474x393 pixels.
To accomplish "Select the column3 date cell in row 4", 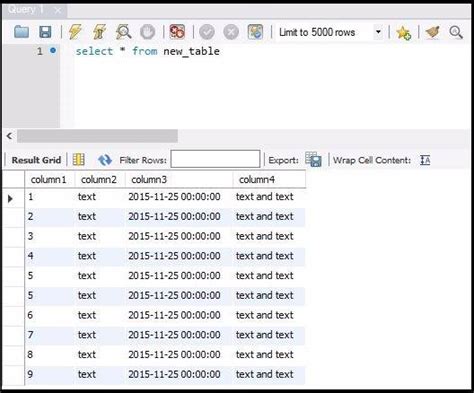I will pyautogui.click(x=179, y=256).
